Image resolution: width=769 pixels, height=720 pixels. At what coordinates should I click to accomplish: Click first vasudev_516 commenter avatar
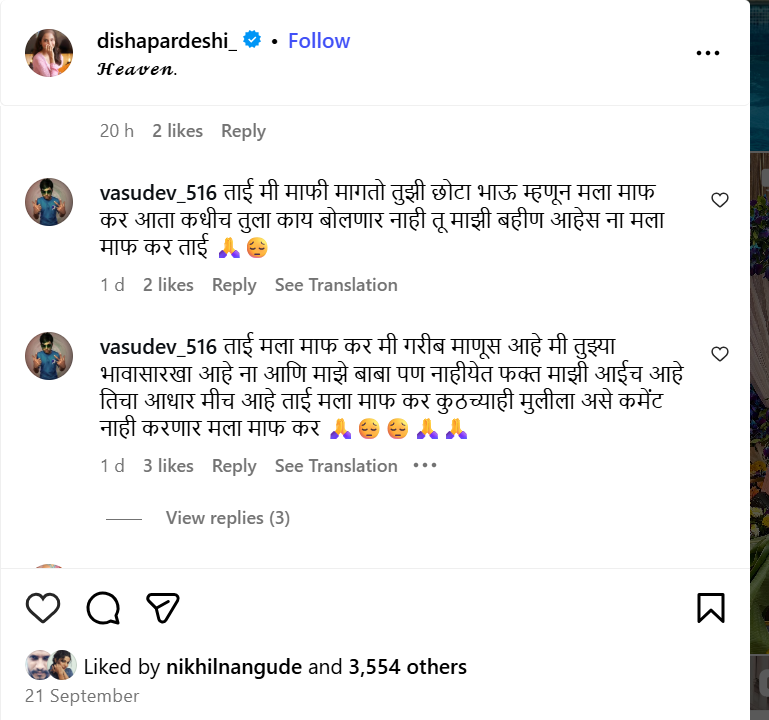[x=49, y=203]
